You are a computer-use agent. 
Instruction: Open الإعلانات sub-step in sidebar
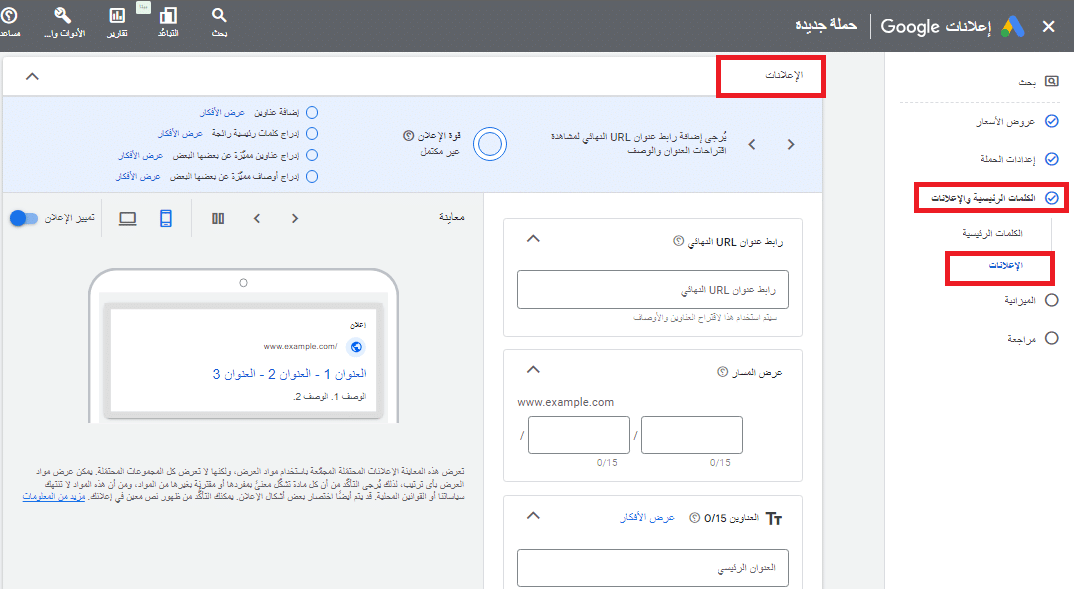pyautogui.click(x=1006, y=265)
